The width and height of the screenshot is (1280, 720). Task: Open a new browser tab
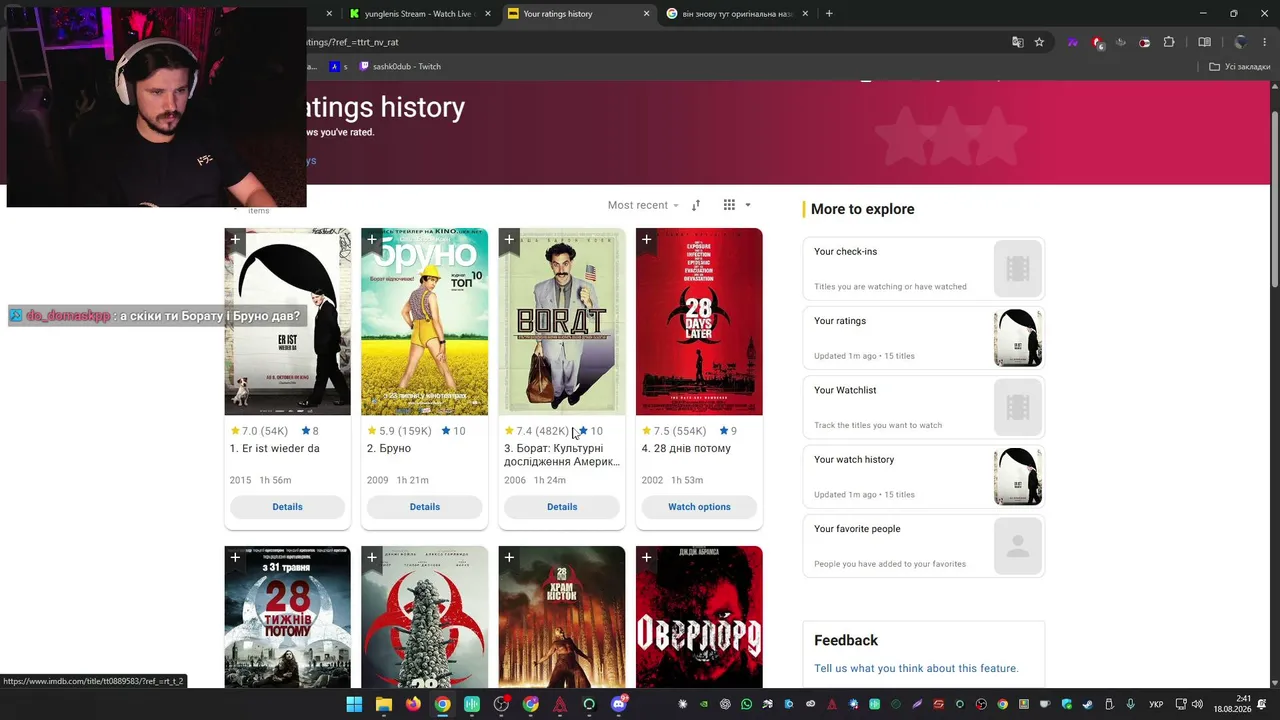point(829,14)
